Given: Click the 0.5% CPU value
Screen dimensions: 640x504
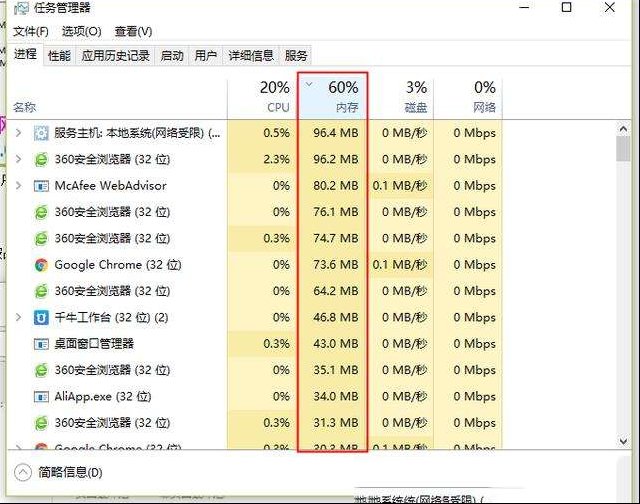Looking at the screenshot, I should [276, 133].
